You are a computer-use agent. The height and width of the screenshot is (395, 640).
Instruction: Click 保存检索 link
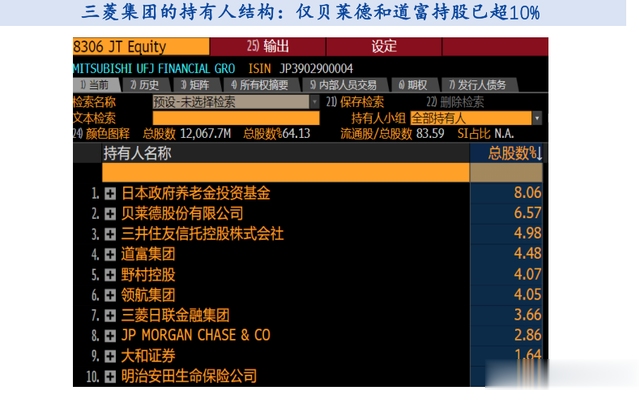click(355, 102)
